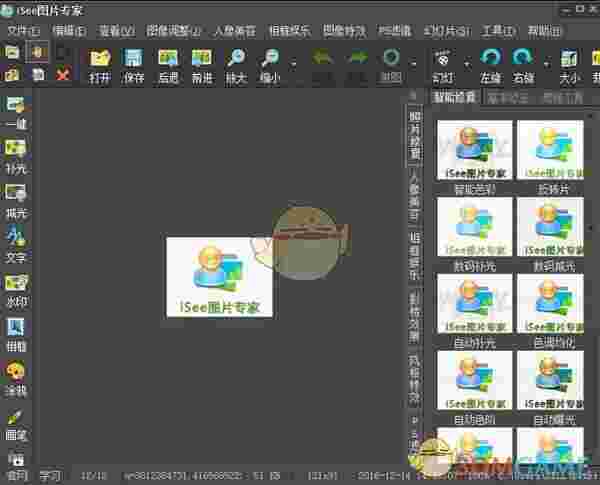
Task: Select the 水印 watermark tool
Action: [x=16, y=291]
